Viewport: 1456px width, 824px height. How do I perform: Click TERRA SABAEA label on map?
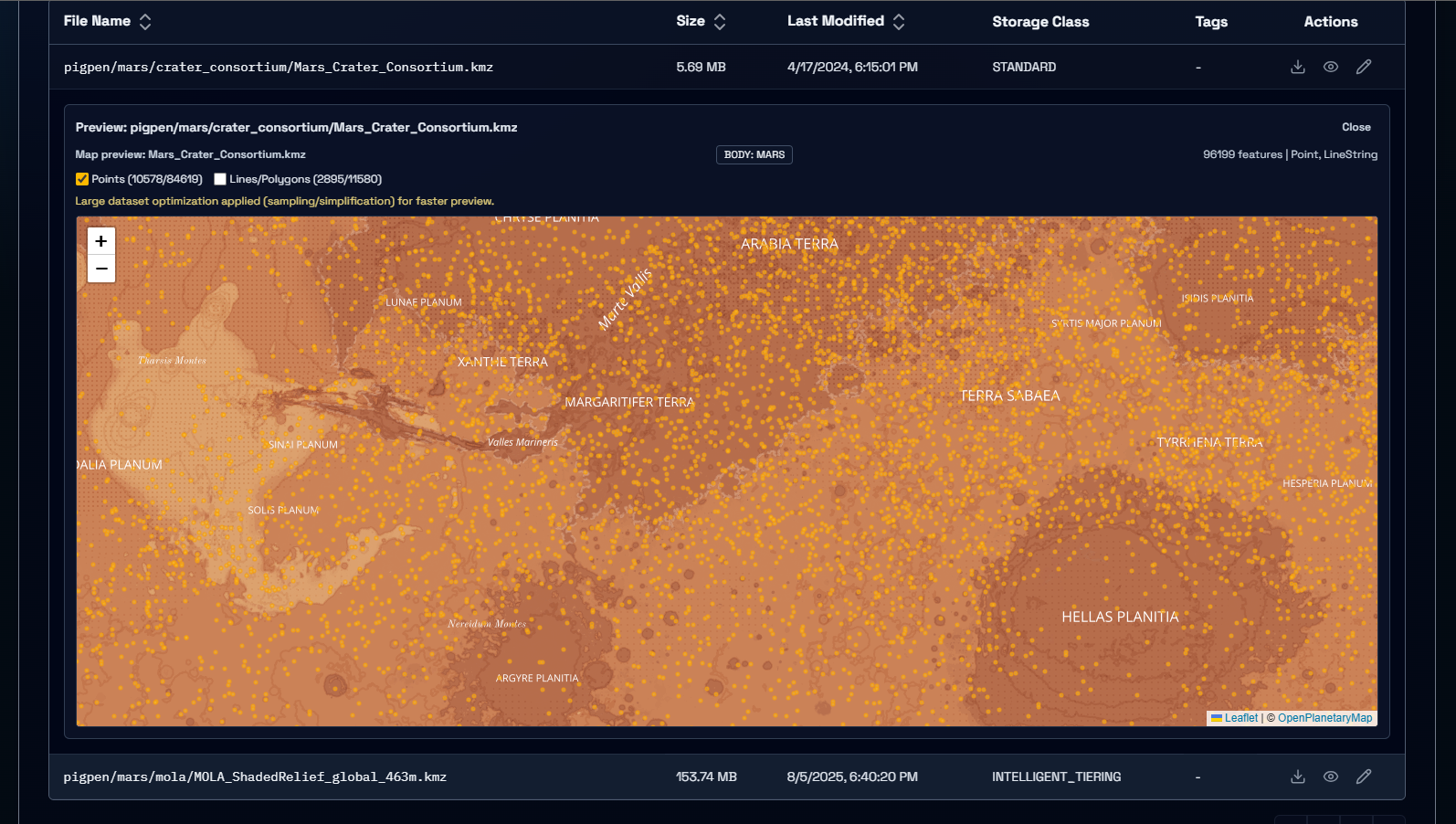1009,396
